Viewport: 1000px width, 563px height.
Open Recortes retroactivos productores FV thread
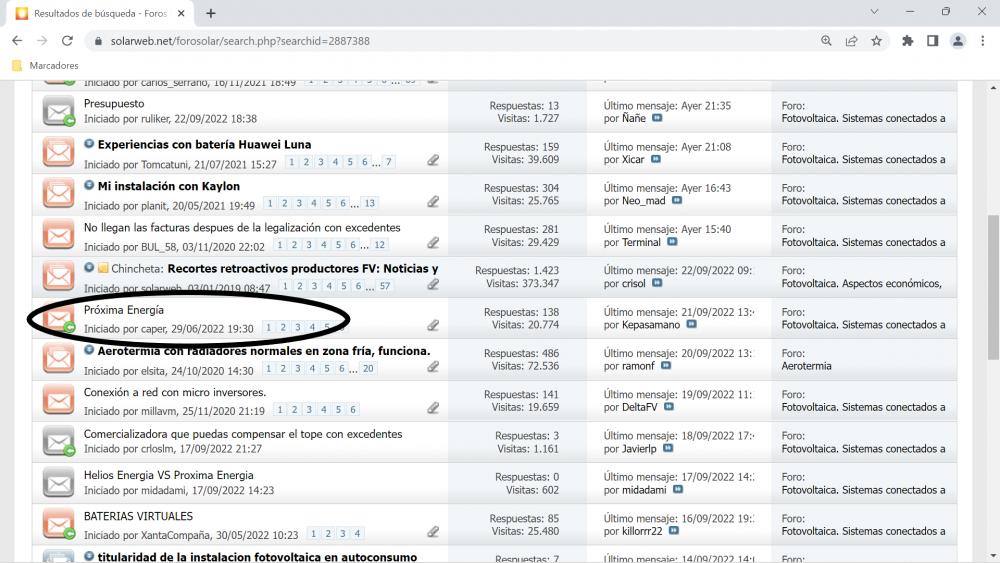pos(302,268)
